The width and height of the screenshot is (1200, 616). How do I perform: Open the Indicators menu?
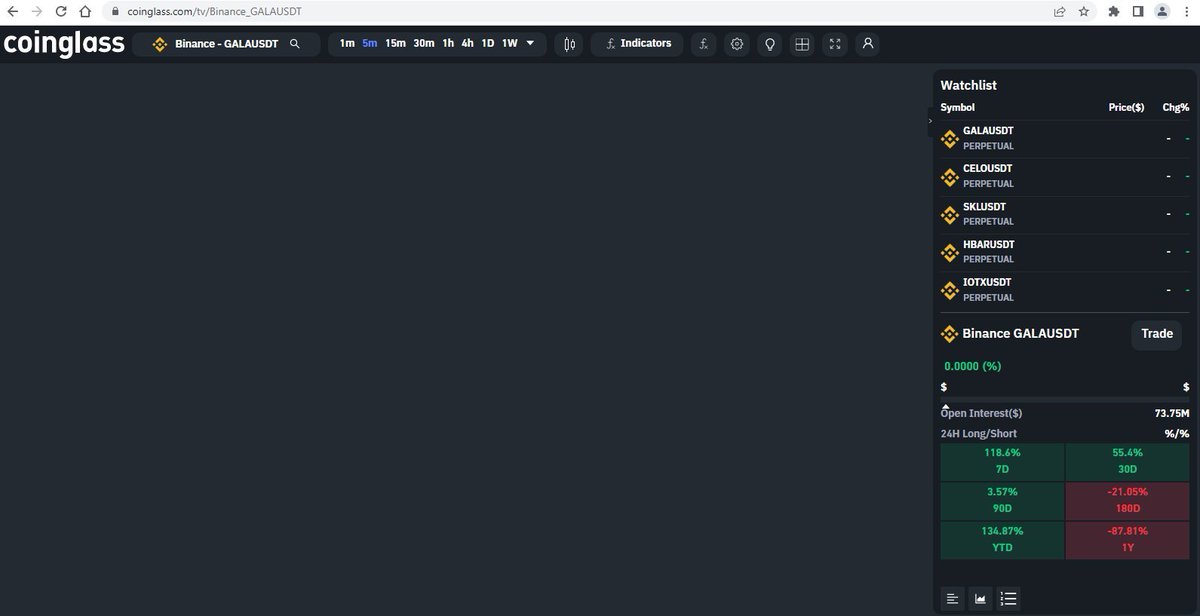(x=638, y=44)
